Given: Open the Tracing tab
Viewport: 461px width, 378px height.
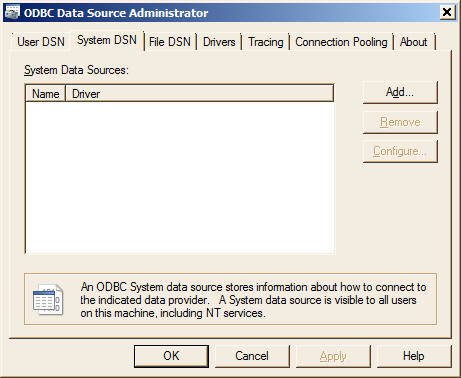Looking at the screenshot, I should click(266, 42).
